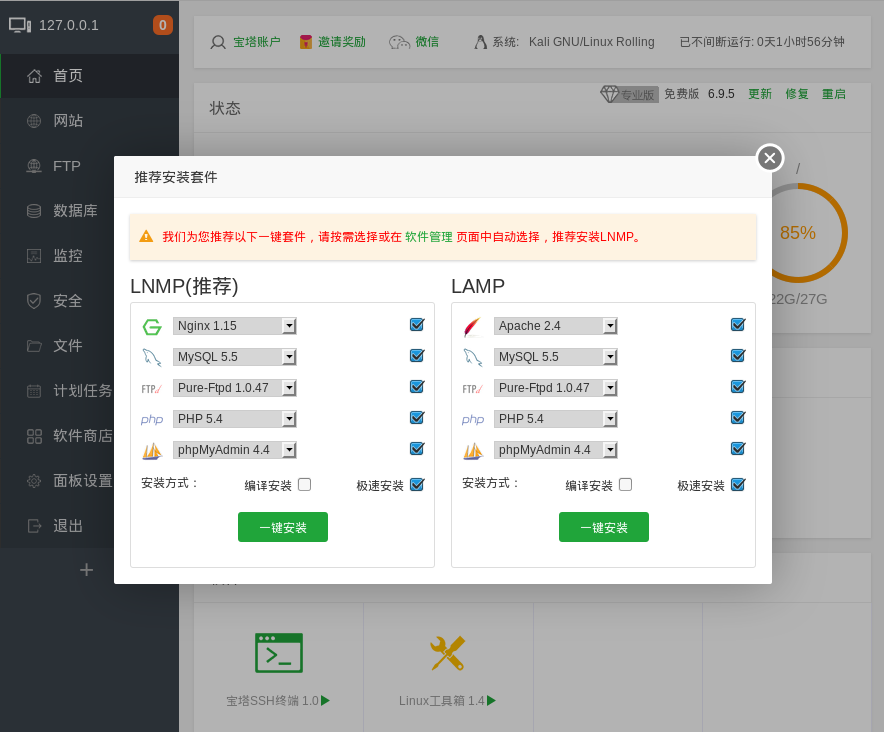Open LNMP phpMyAdmin 4.4 dropdown
Screen dimensions: 884x732
tap(235, 450)
